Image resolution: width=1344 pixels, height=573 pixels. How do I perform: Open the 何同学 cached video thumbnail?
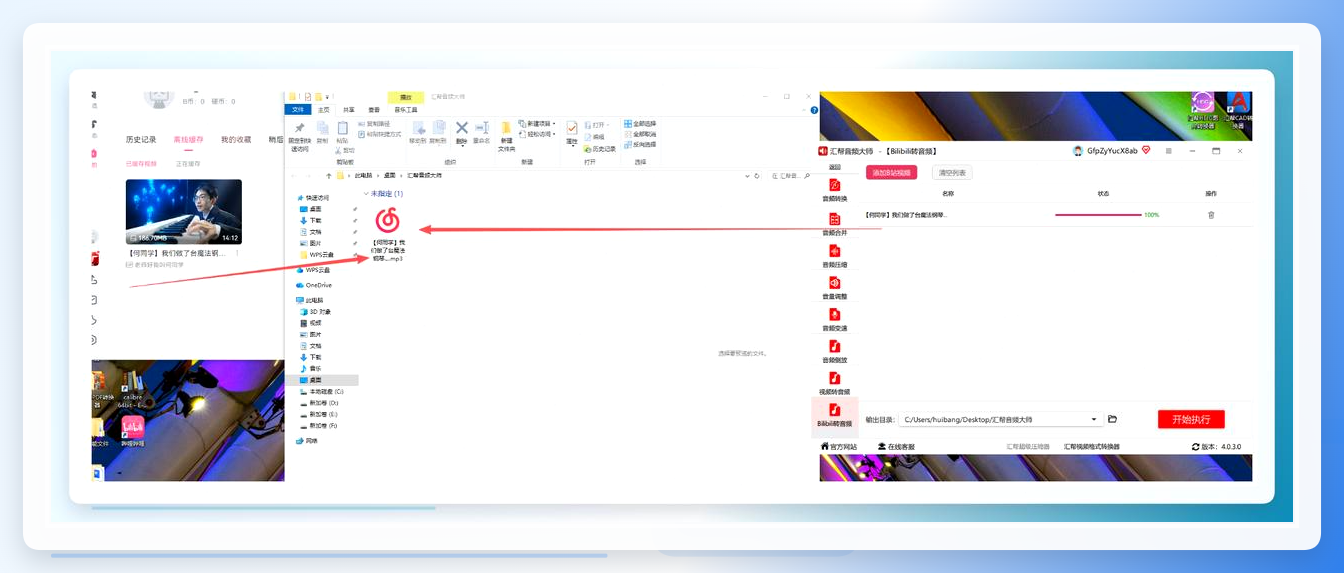point(183,212)
